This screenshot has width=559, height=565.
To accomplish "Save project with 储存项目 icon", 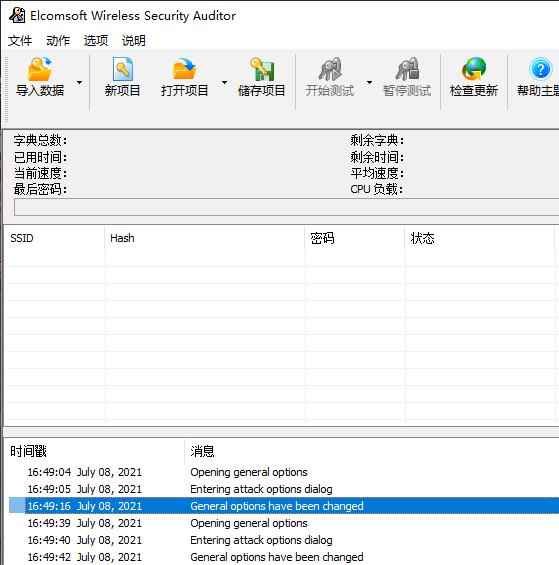I will pos(262,69).
